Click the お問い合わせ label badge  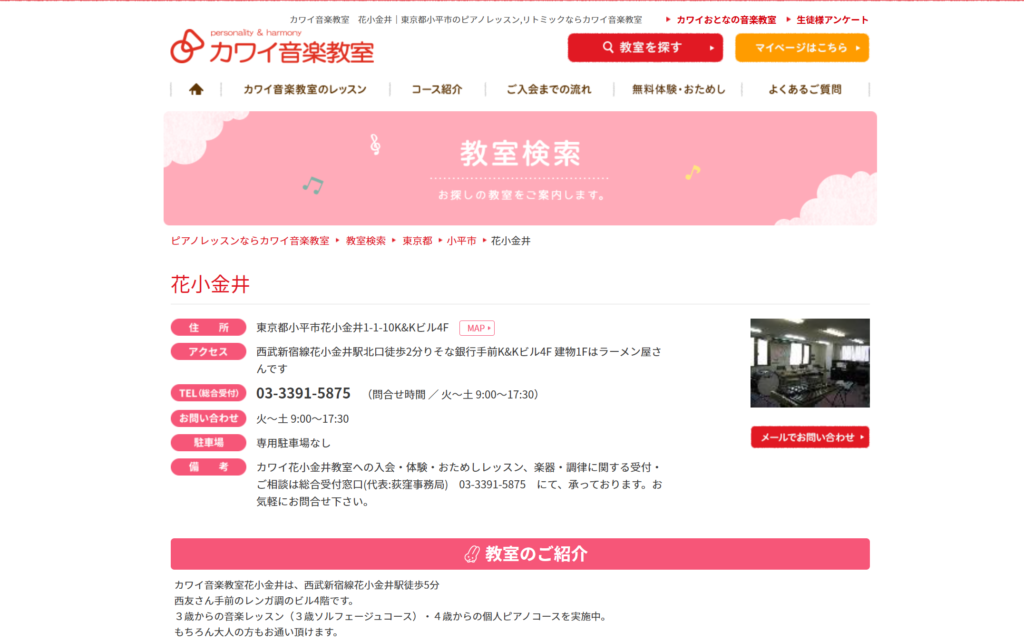click(x=208, y=418)
